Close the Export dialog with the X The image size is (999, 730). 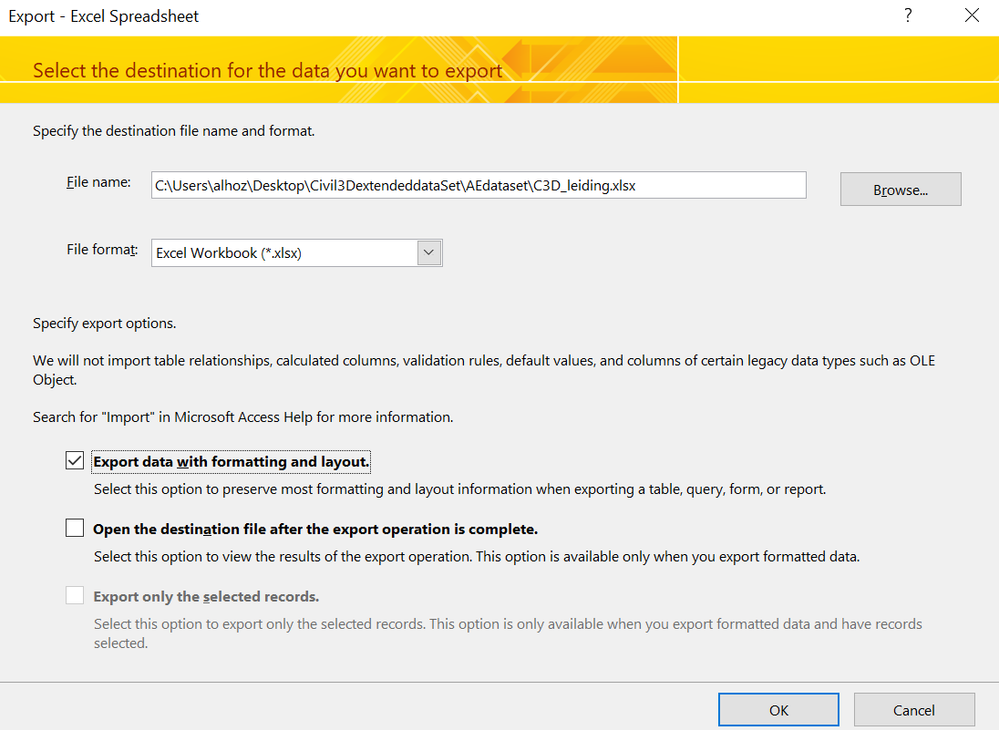971,16
